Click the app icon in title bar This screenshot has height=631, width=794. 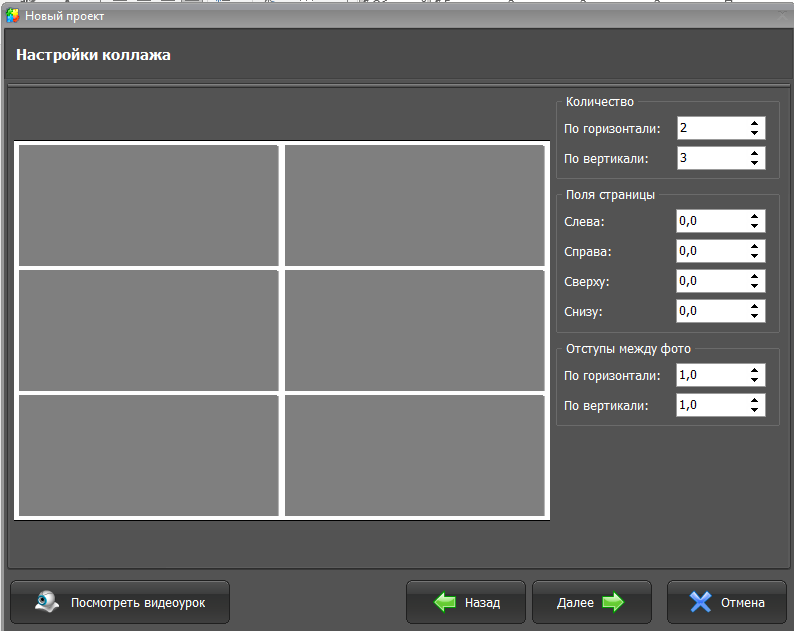point(13,16)
